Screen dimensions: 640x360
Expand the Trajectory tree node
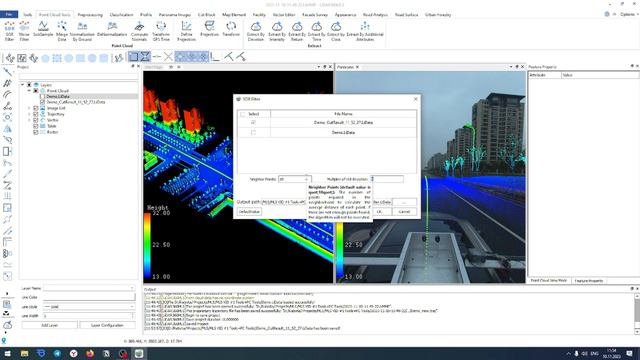(29, 114)
